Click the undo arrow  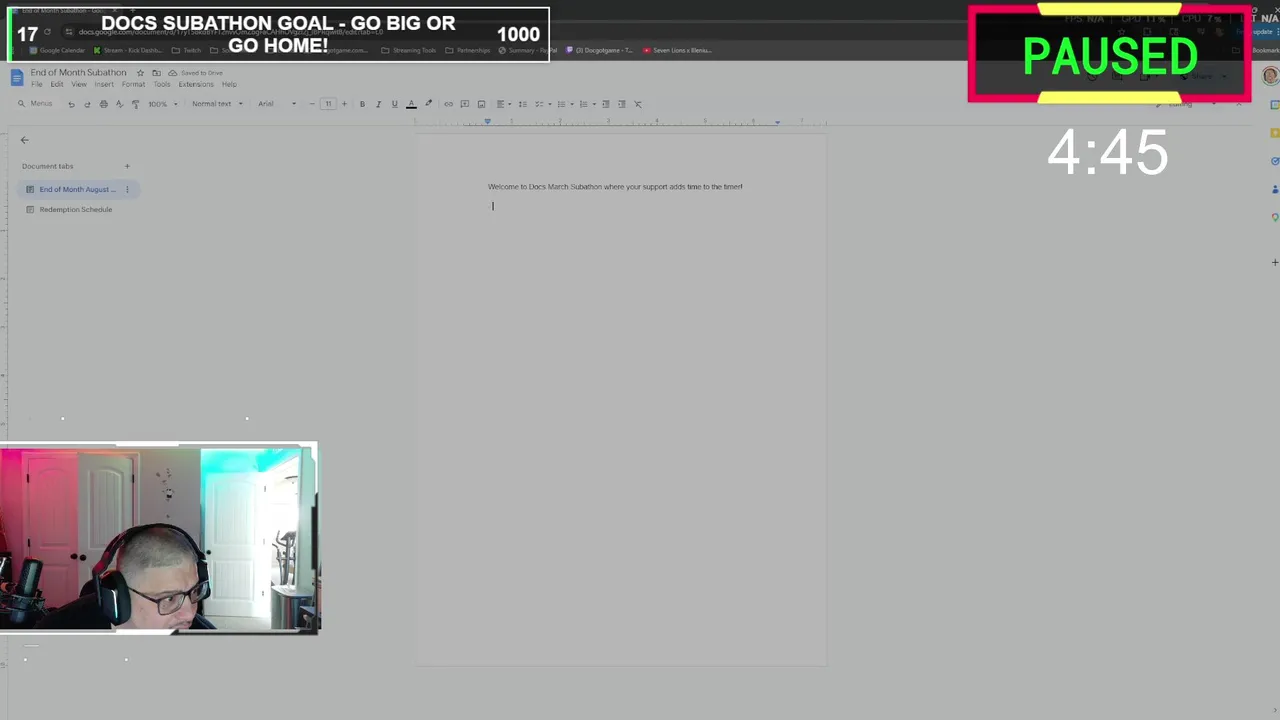tap(71, 104)
